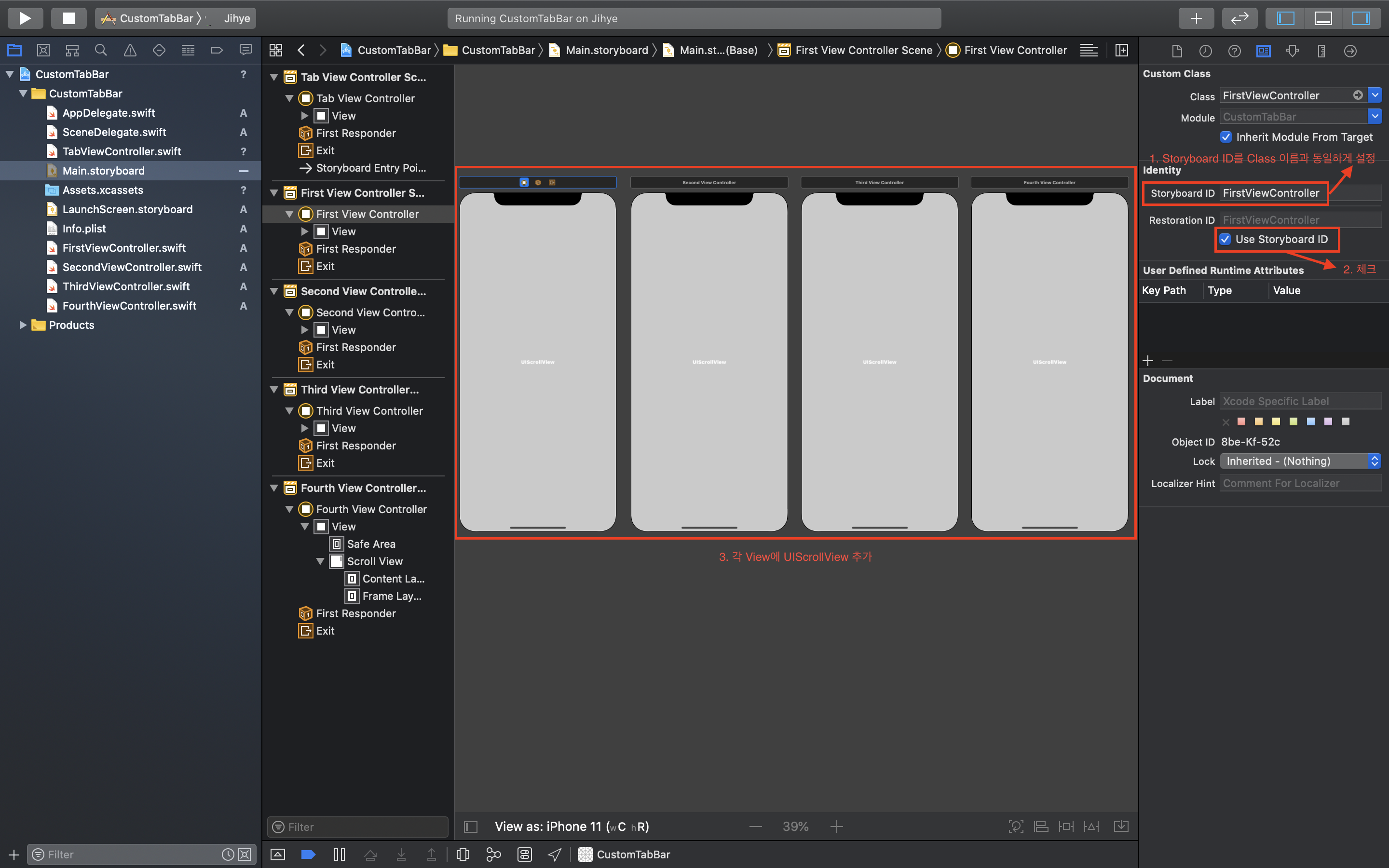The height and width of the screenshot is (868, 1389).
Task: Click the Stop button in toolbar
Action: click(68, 18)
